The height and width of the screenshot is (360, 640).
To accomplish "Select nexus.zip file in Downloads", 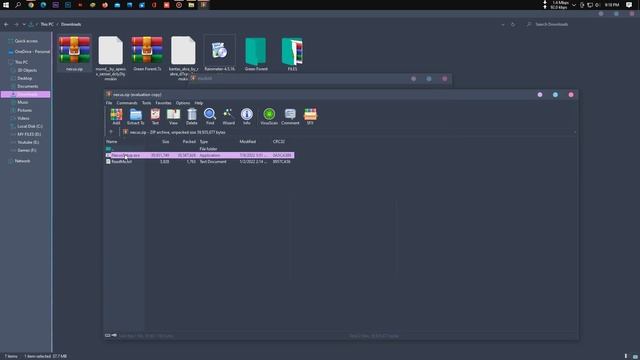I will [74, 53].
